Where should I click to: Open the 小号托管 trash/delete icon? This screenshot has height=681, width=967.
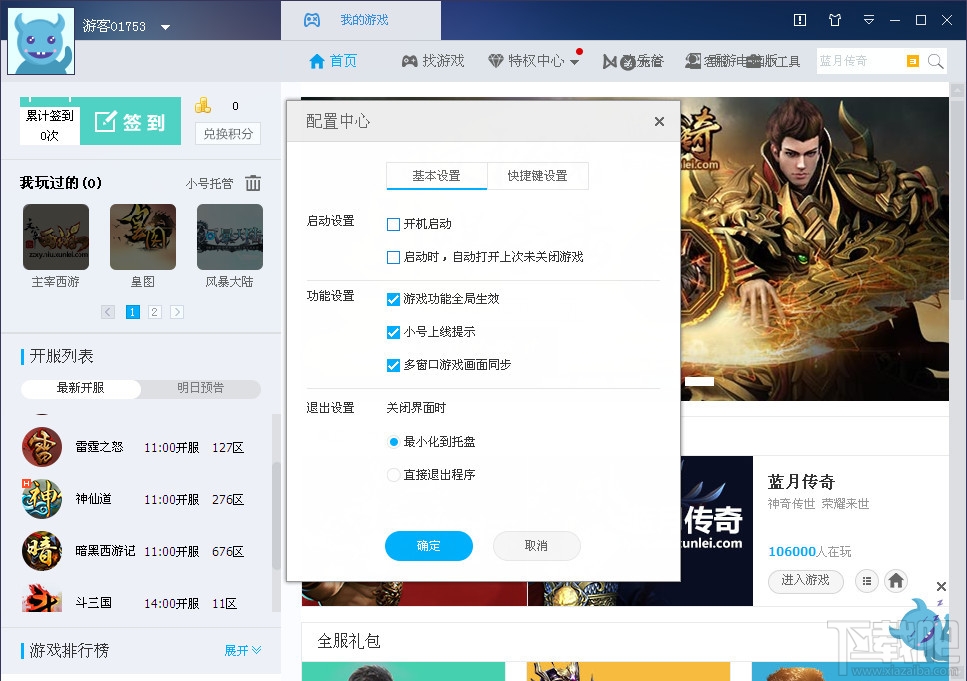[254, 183]
